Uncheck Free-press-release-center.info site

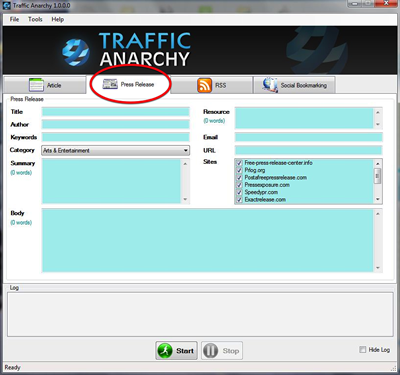click(x=239, y=163)
